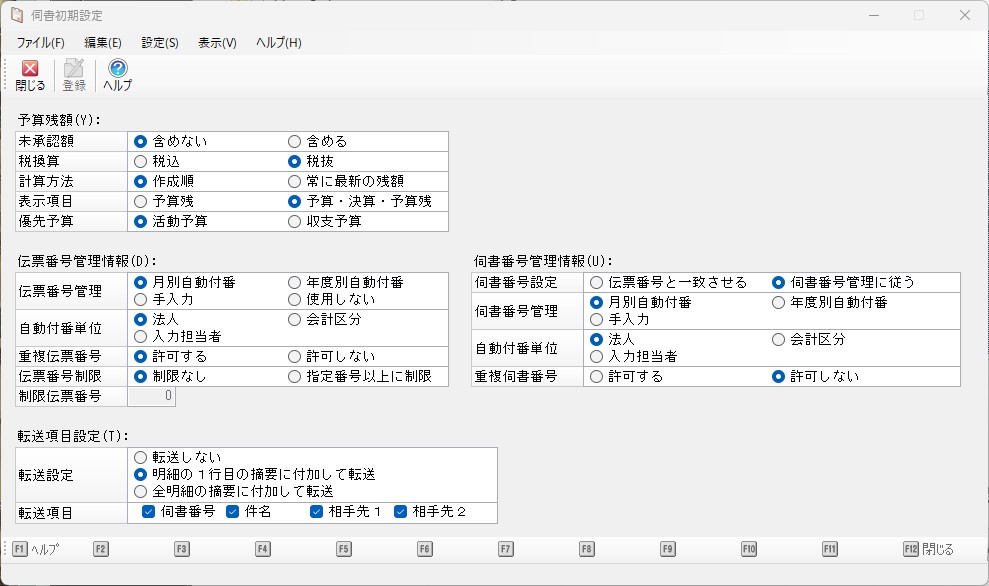
Task: Toggle the 件名 checkbox
Action: 233,512
